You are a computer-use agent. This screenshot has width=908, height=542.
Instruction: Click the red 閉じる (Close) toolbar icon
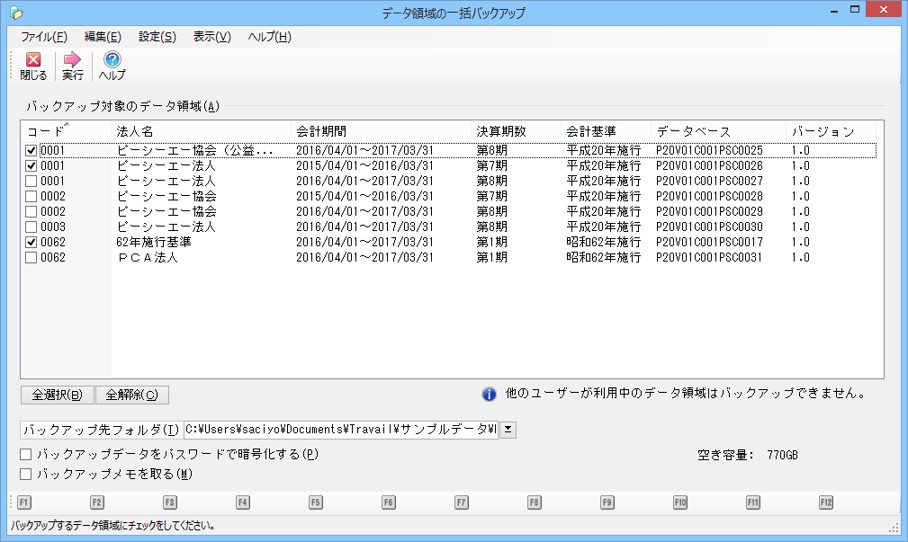(x=33, y=61)
